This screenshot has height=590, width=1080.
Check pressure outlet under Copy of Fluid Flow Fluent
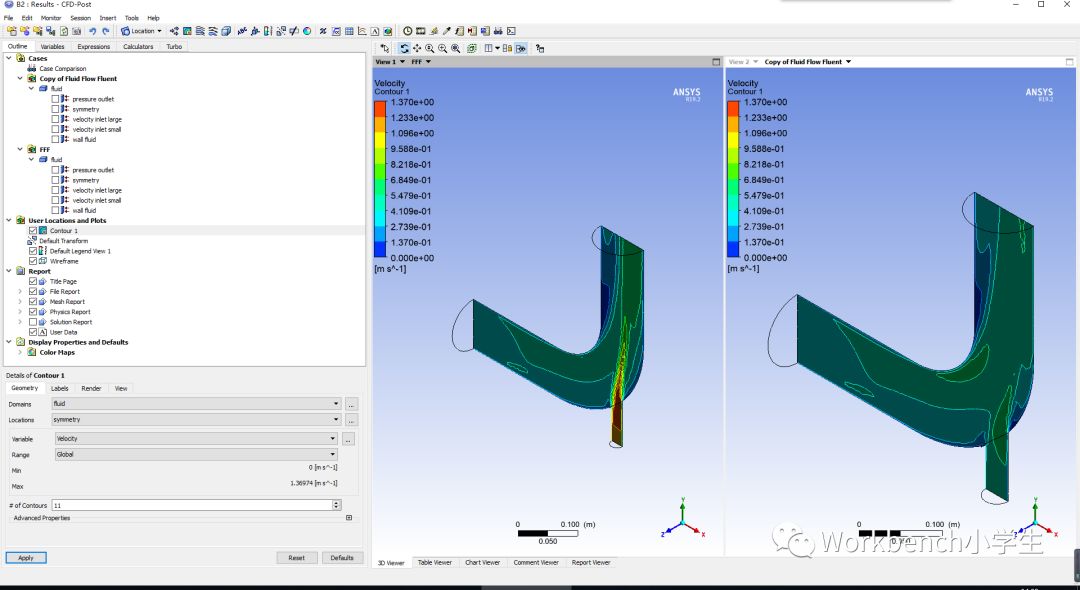click(55, 99)
